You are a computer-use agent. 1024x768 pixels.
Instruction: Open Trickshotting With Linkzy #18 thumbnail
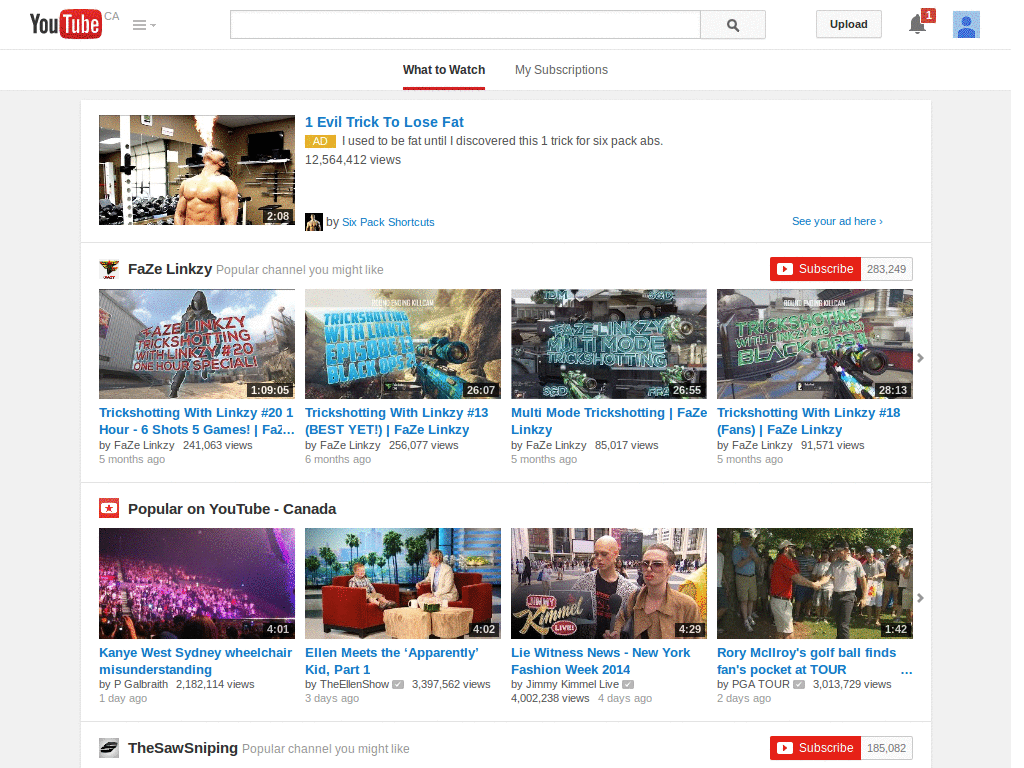[x=814, y=344]
